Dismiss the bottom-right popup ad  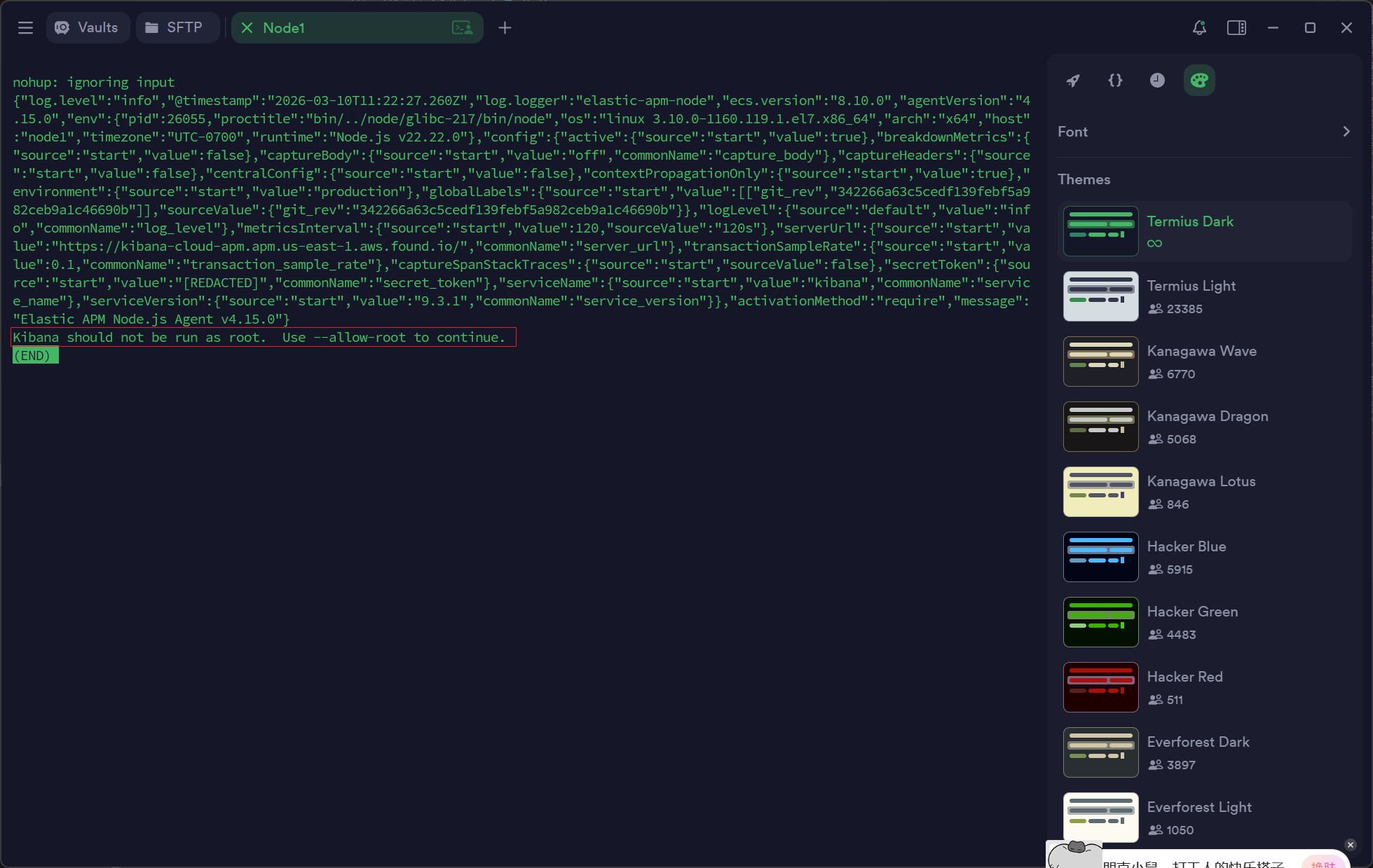[x=1351, y=845]
